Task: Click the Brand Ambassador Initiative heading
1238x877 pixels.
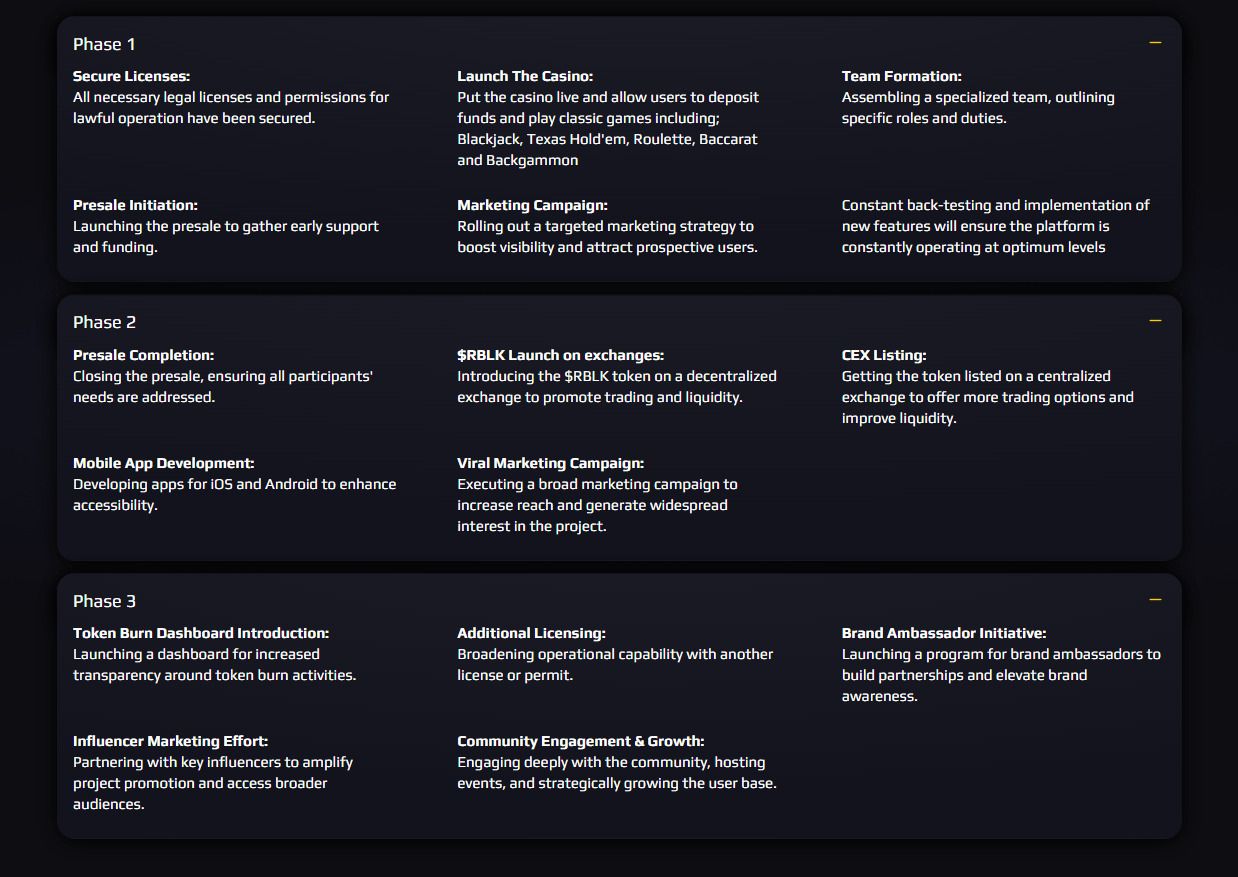Action: pyautogui.click(x=944, y=633)
